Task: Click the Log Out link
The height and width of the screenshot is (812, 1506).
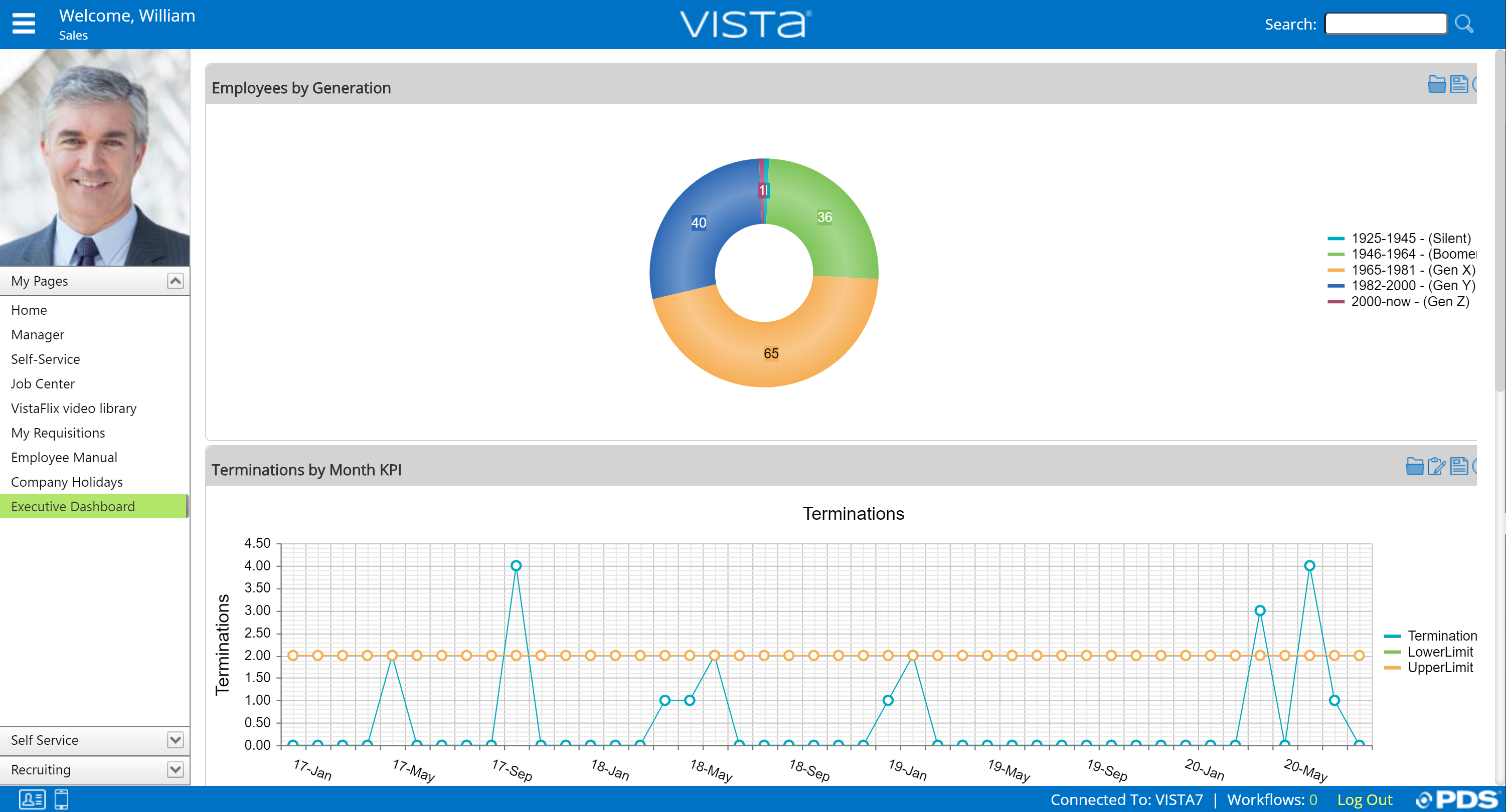Action: pos(1364,799)
